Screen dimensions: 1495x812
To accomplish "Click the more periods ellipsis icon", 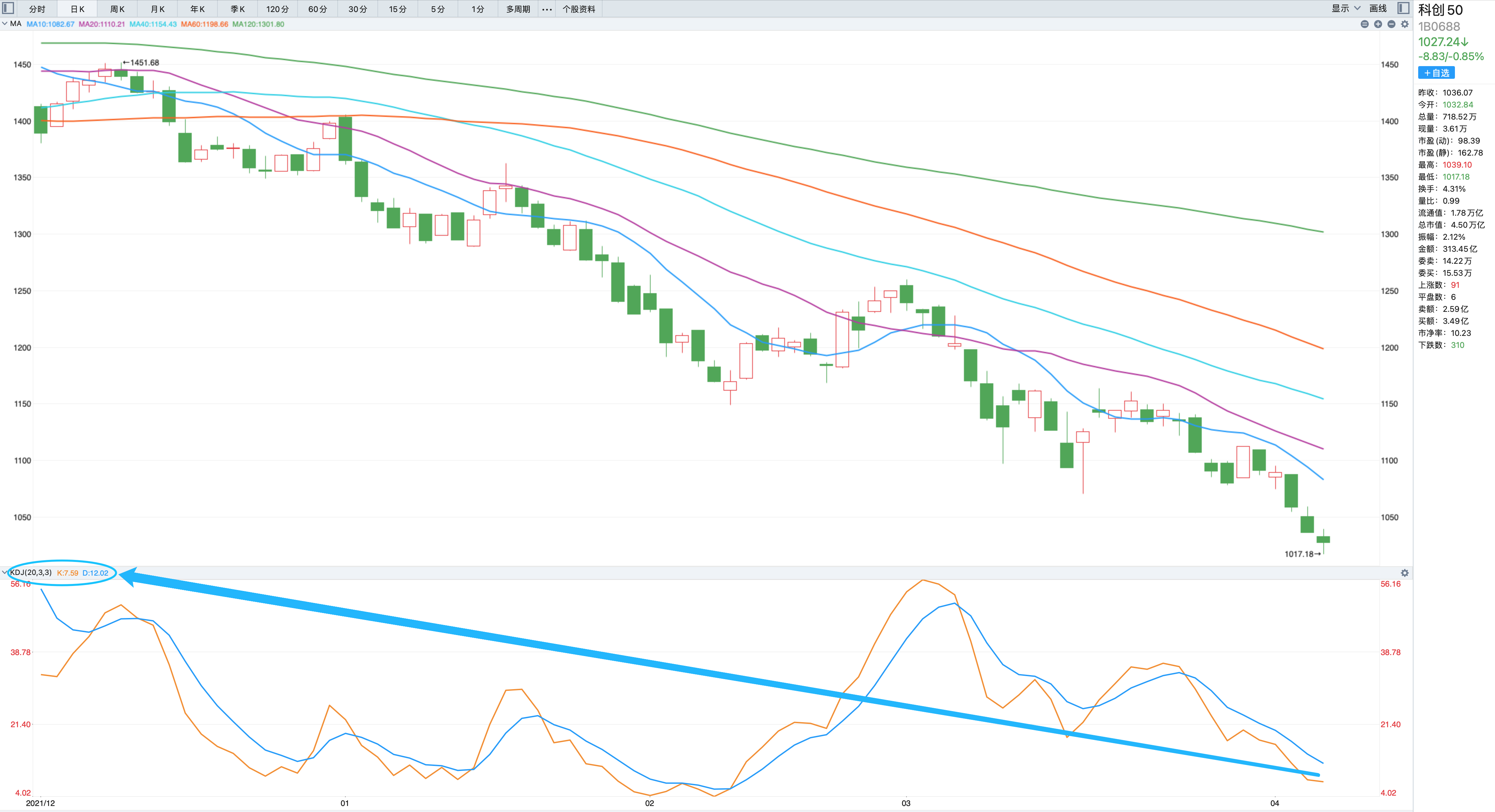I will 547,9.
